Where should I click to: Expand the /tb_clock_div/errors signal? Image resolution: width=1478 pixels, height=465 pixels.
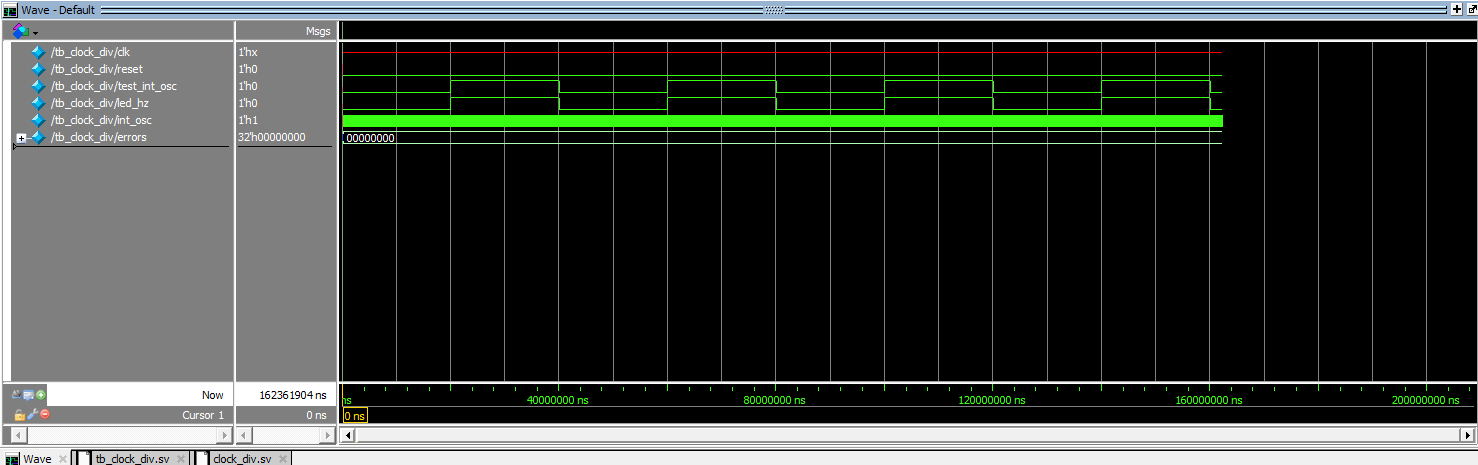pyautogui.click(x=21, y=137)
